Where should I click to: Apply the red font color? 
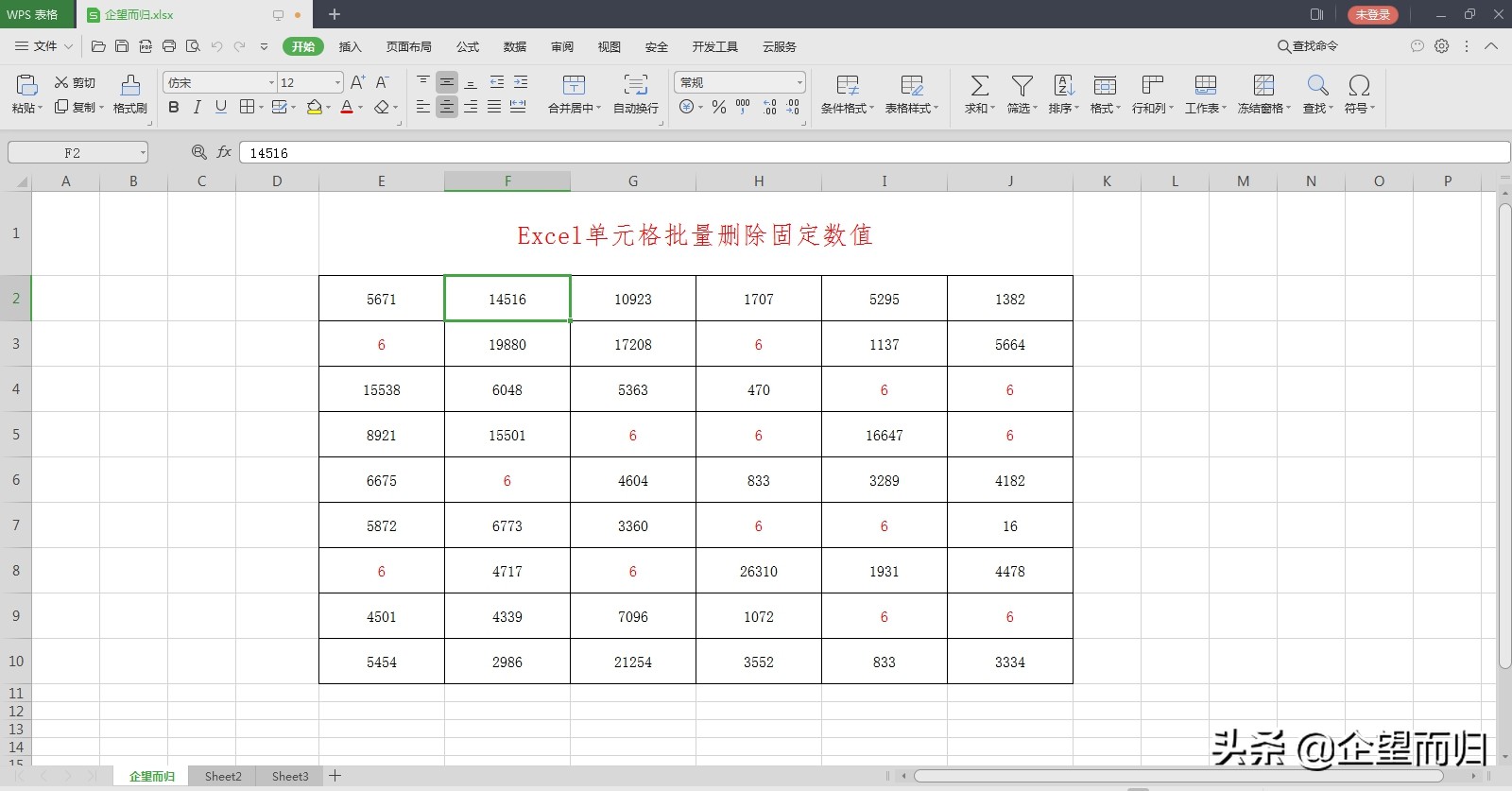[347, 108]
